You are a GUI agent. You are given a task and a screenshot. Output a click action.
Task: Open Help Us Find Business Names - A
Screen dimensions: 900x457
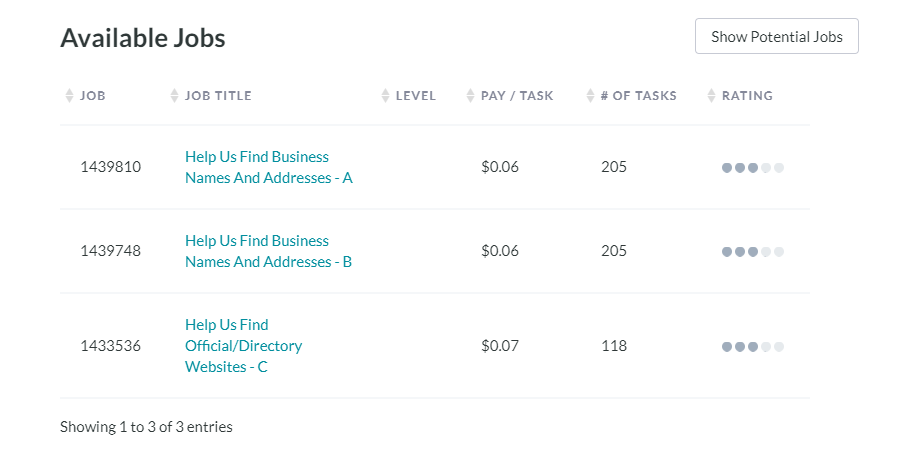coord(269,167)
